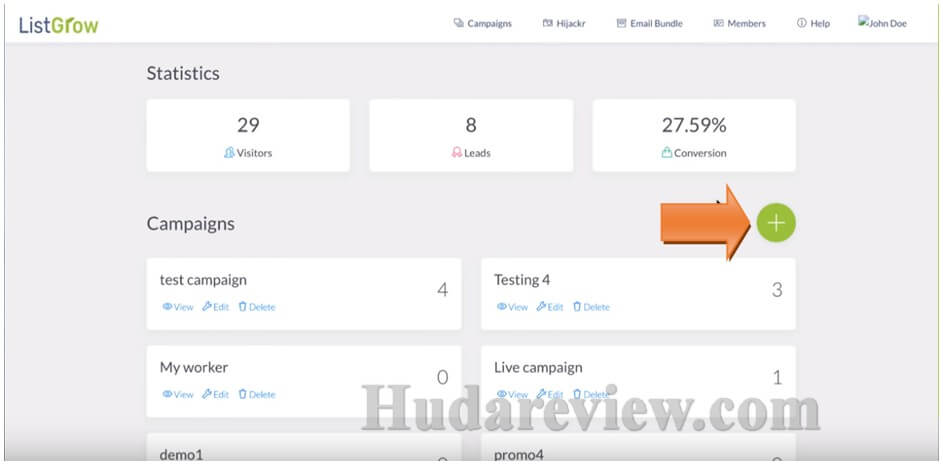Add a new campaign with green plus button
The image size is (943, 467).
[776, 223]
